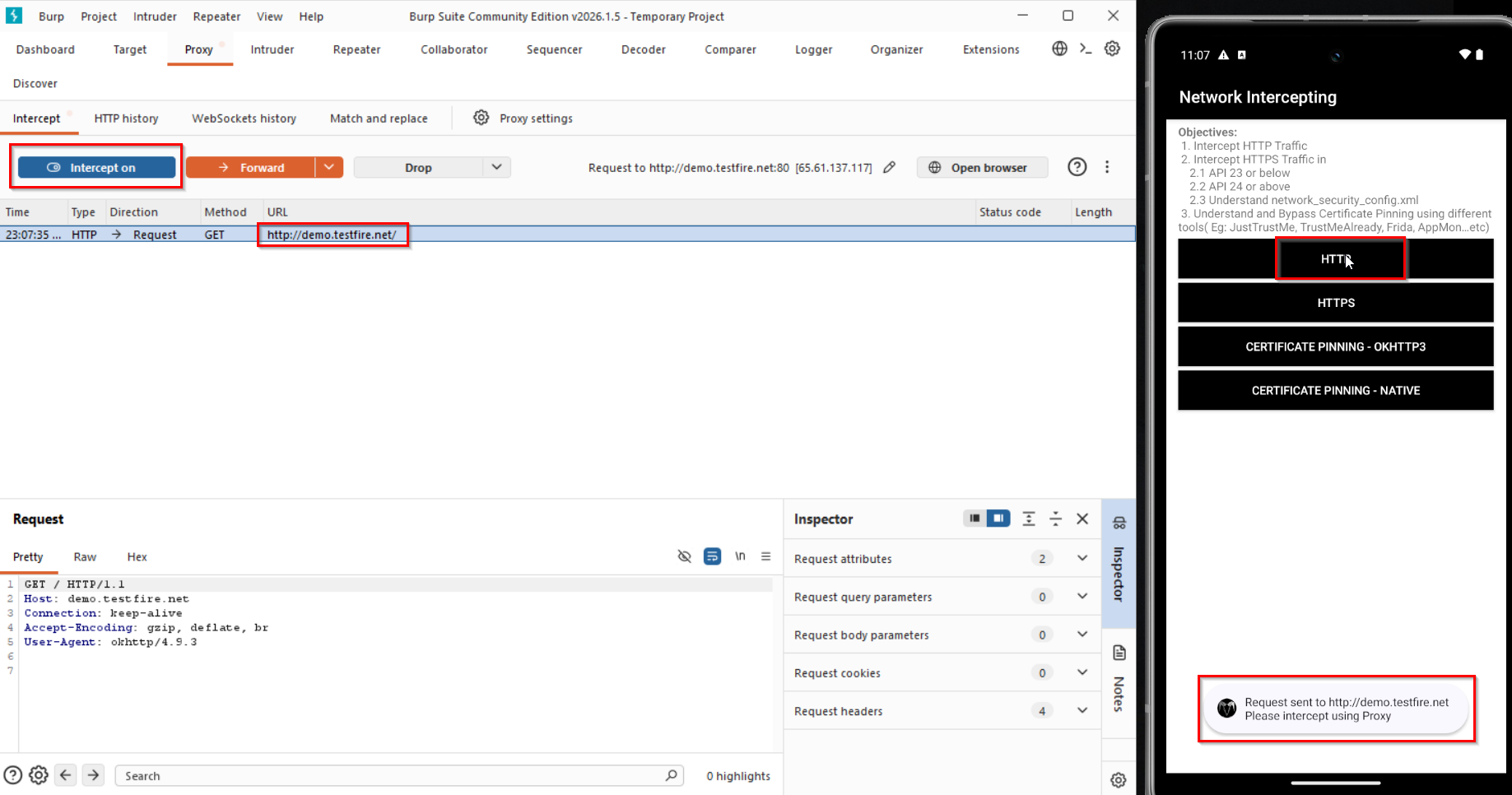Toggle the \n newline display icon
The height and width of the screenshot is (795, 1512).
point(740,556)
